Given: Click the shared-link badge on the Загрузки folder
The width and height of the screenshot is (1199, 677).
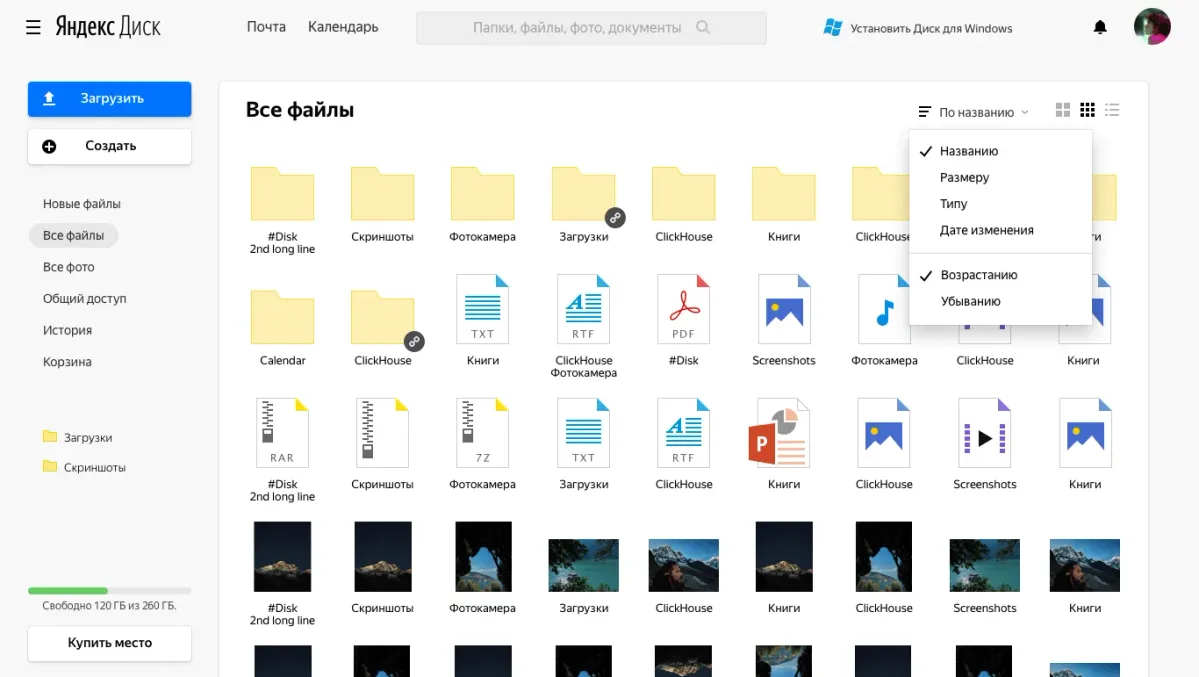Looking at the screenshot, I should point(616,216).
